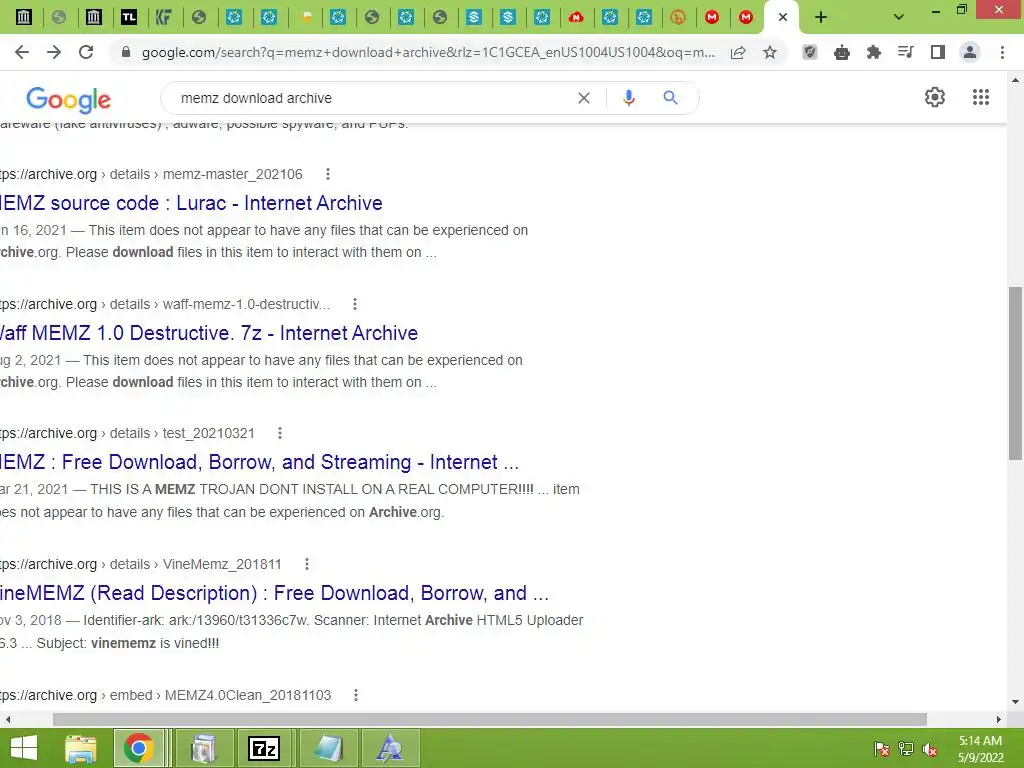
Task: Open MEMZ source code : Lurac result
Action: click(191, 203)
